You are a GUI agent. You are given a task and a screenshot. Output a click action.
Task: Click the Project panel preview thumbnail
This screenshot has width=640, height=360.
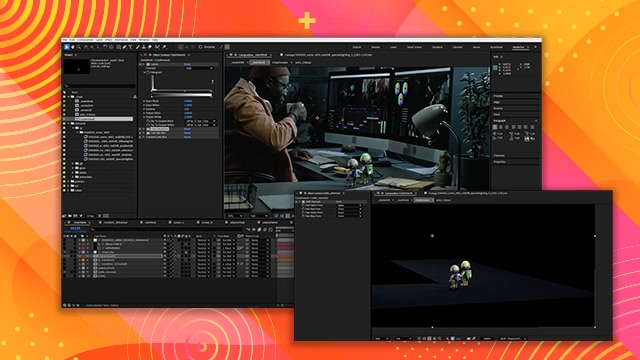[77, 67]
